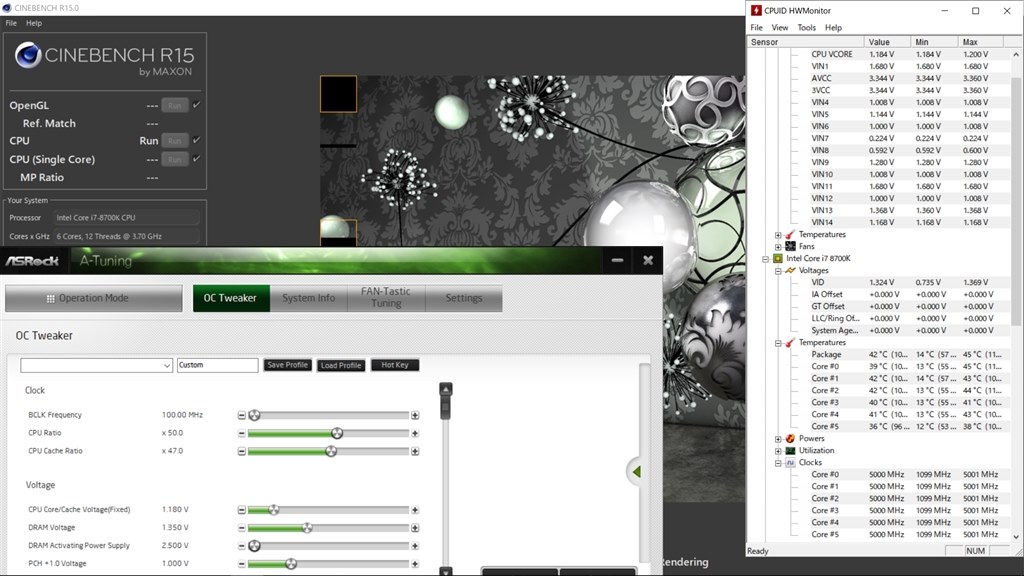
Task: Open the Tools menu in HWMonitor
Action: 807,27
